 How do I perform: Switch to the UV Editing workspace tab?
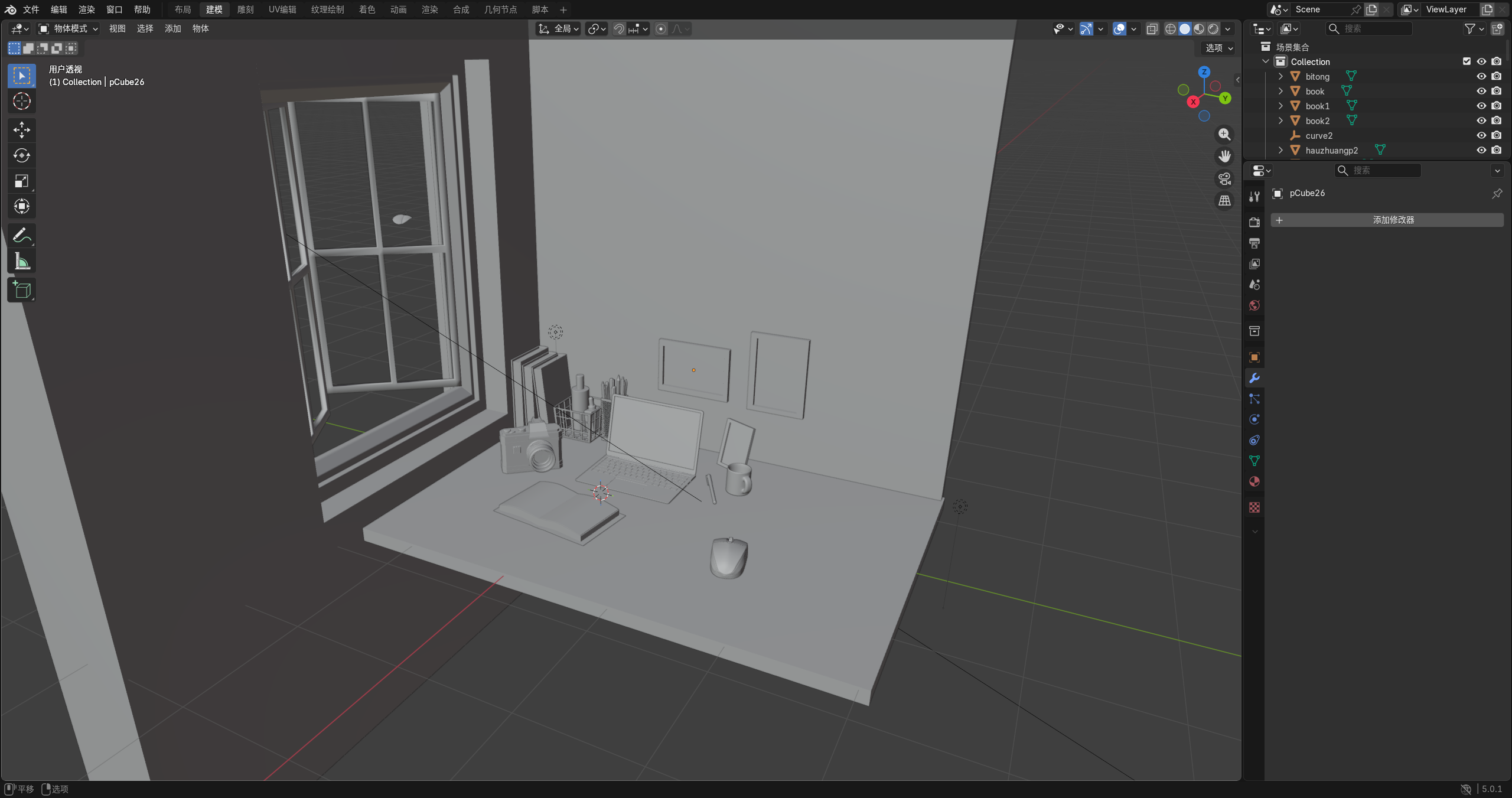tap(282, 9)
